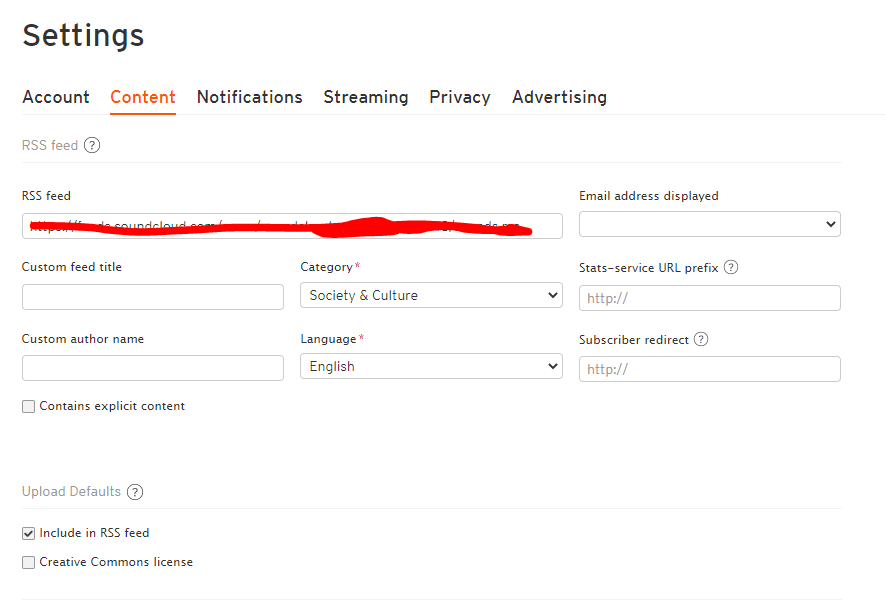Expand the Language dropdown
886x600 pixels.
431,367
